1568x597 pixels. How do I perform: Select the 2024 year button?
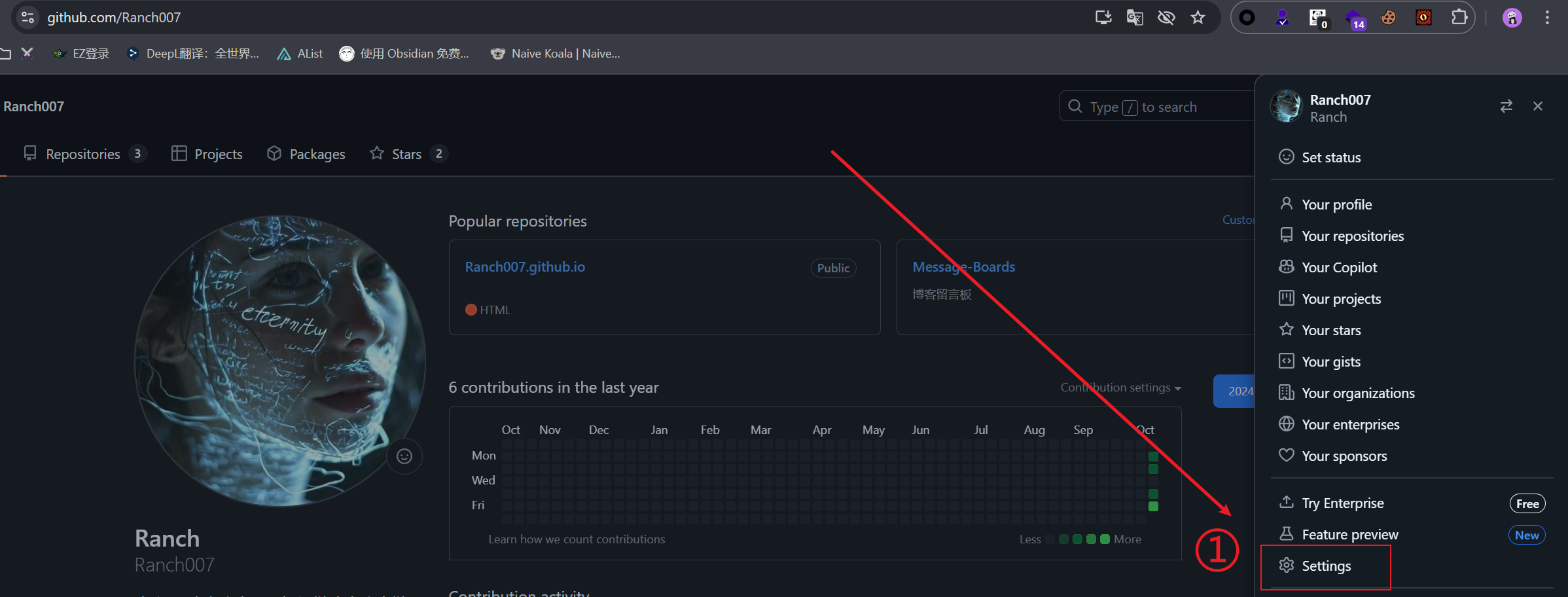[1235, 391]
